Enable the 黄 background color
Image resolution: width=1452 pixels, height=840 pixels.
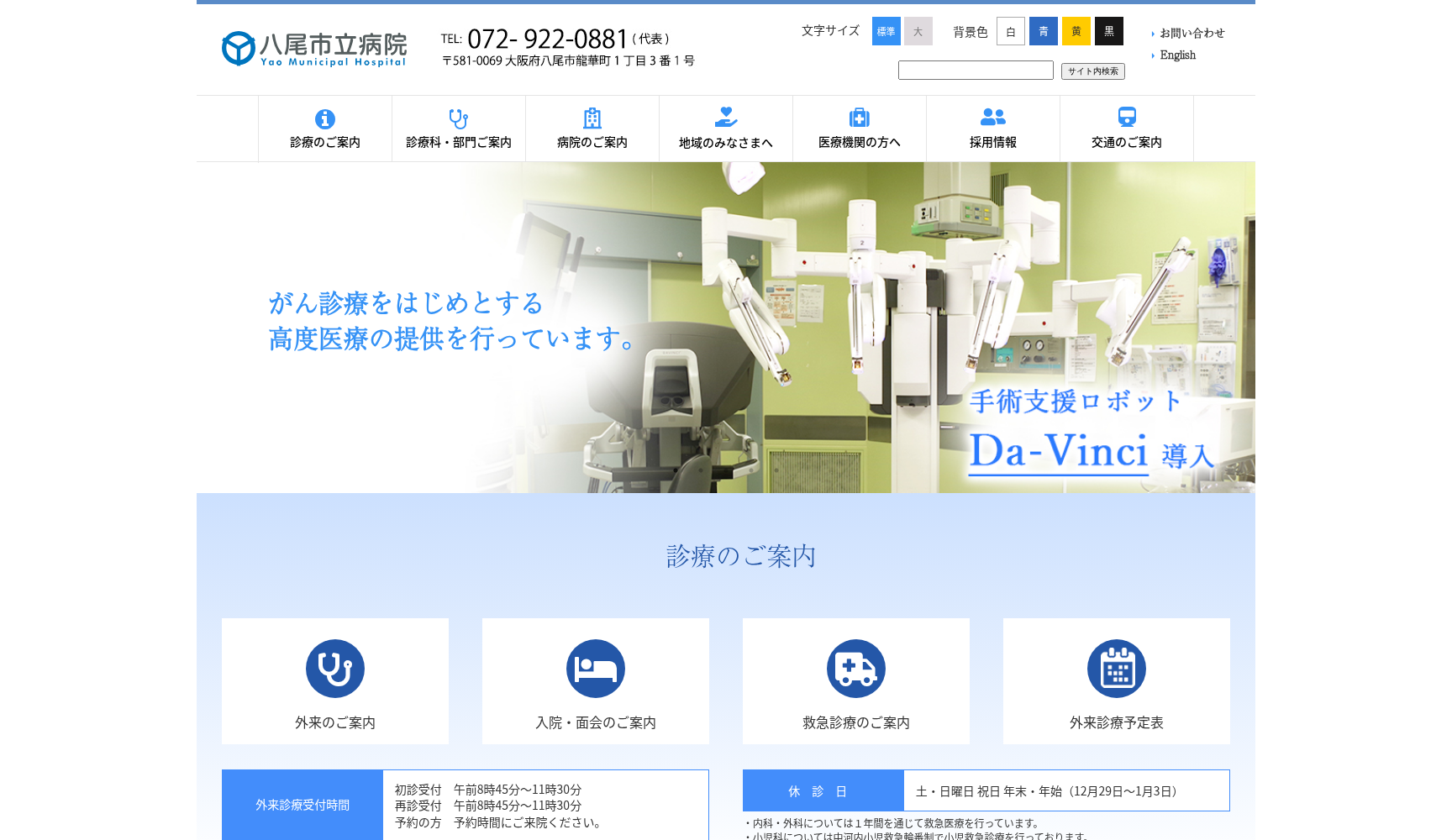coord(1076,31)
